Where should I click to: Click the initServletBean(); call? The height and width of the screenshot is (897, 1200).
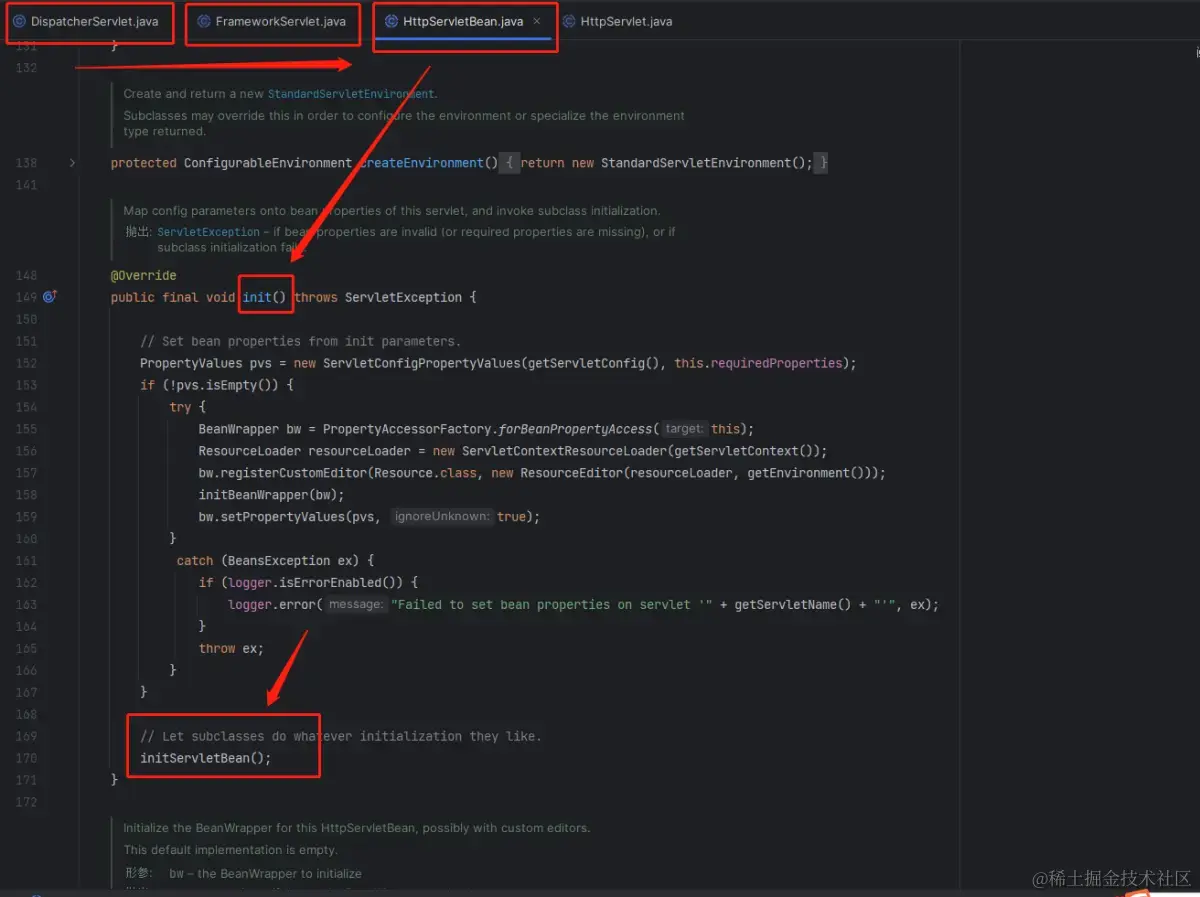tap(206, 758)
